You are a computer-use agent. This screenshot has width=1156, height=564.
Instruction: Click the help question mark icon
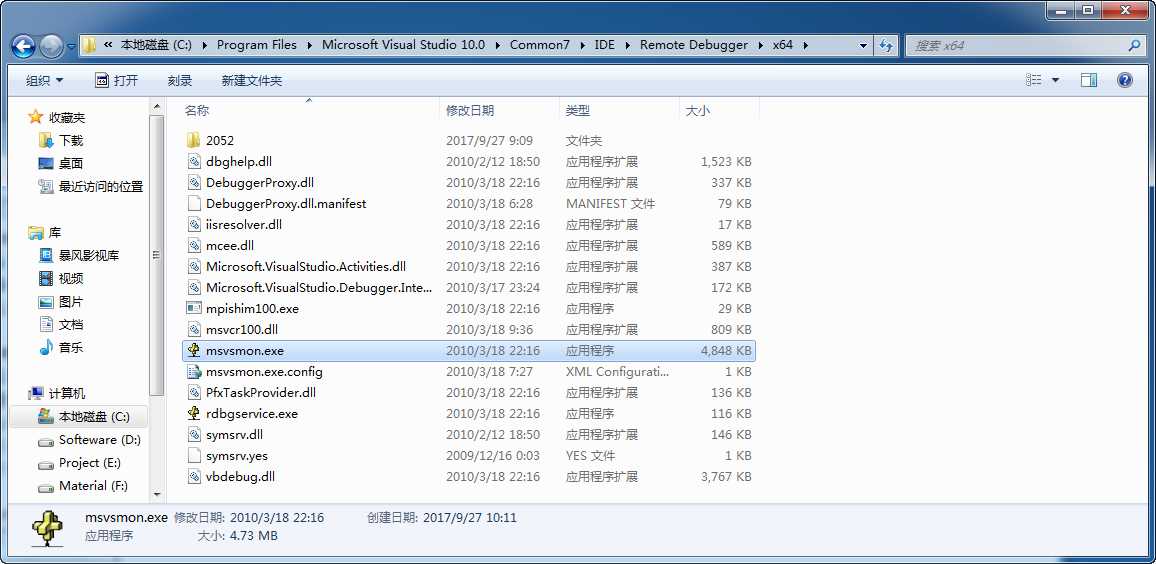pyautogui.click(x=1124, y=80)
